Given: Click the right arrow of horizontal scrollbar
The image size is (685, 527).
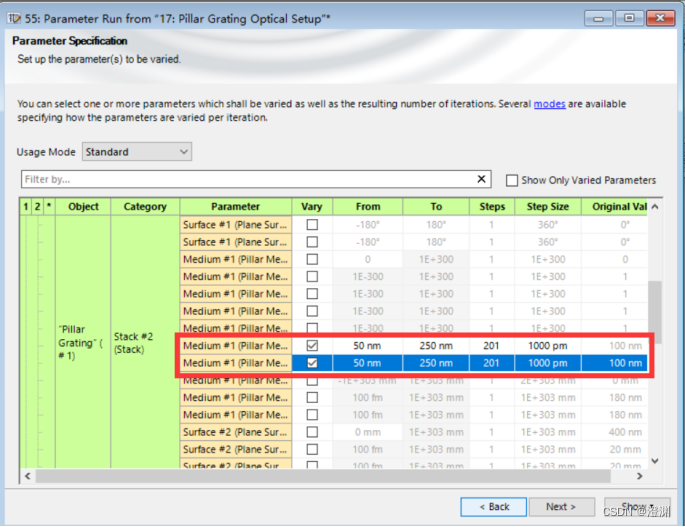Looking at the screenshot, I should pyautogui.click(x=640, y=476).
